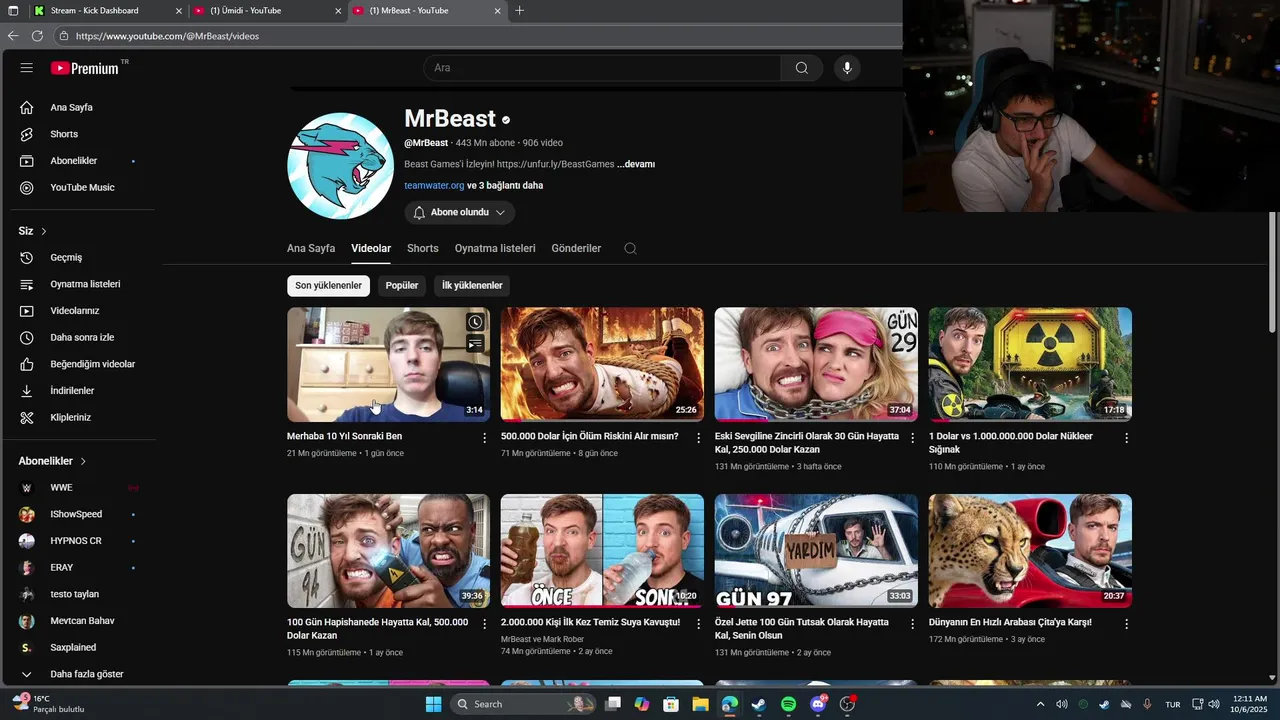Viewport: 1280px width, 720px height.
Task: Click the browser address bar URL
Action: coord(167,36)
